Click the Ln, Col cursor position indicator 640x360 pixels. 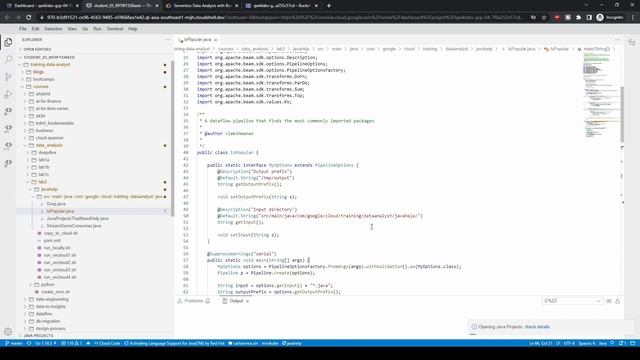pyautogui.click(x=541, y=343)
